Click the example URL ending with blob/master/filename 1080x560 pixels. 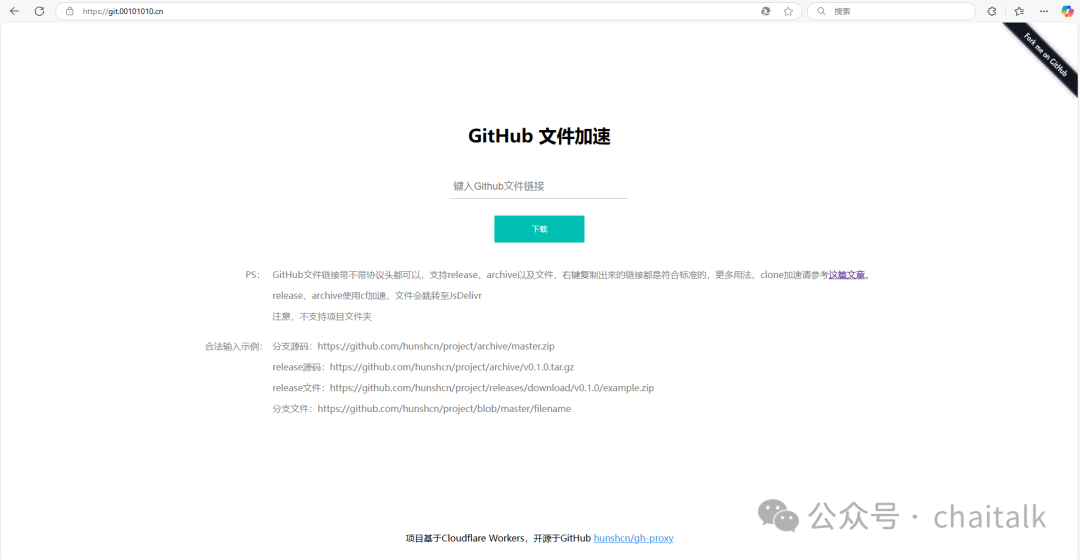[444, 408]
